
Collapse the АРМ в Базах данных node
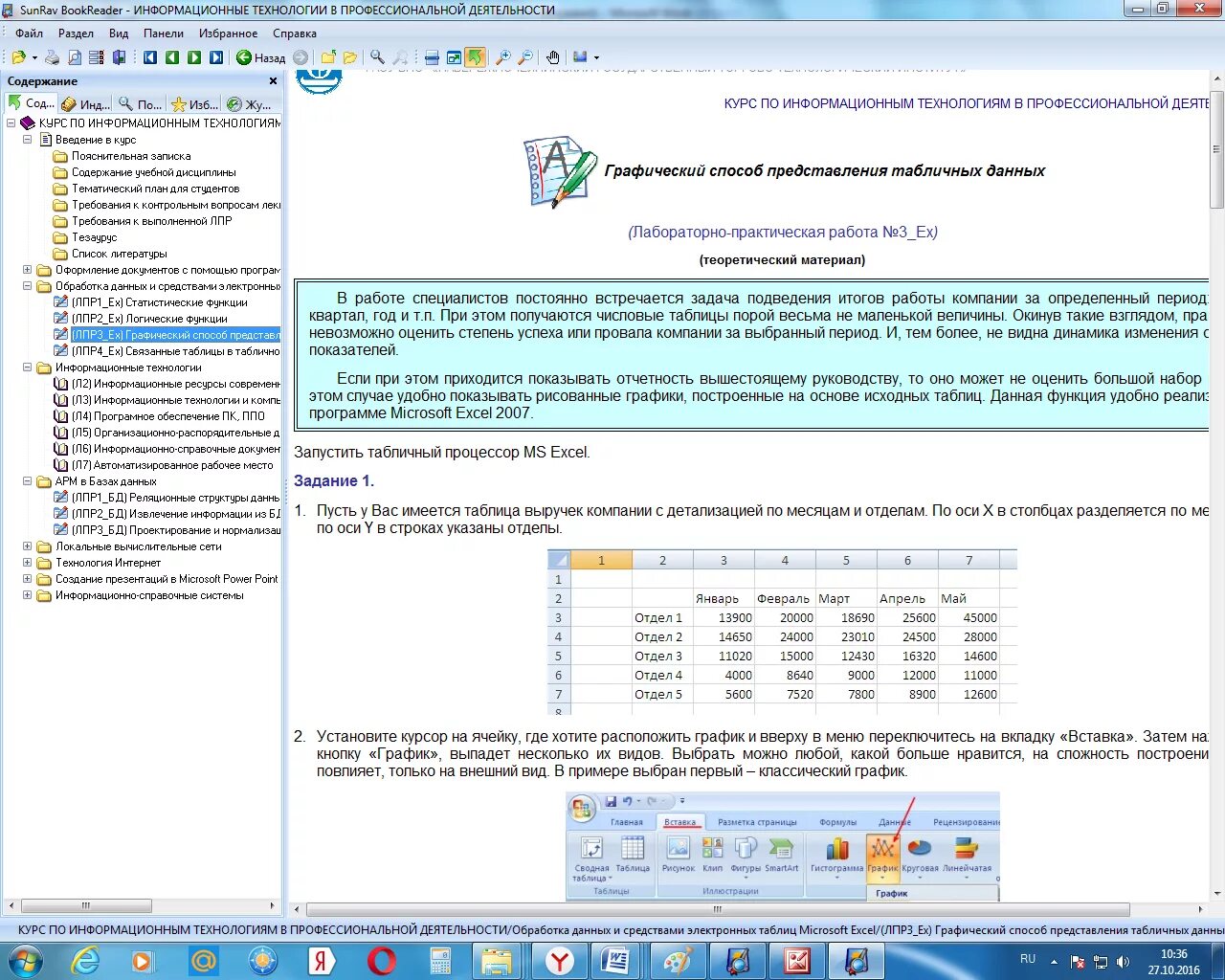[28, 481]
